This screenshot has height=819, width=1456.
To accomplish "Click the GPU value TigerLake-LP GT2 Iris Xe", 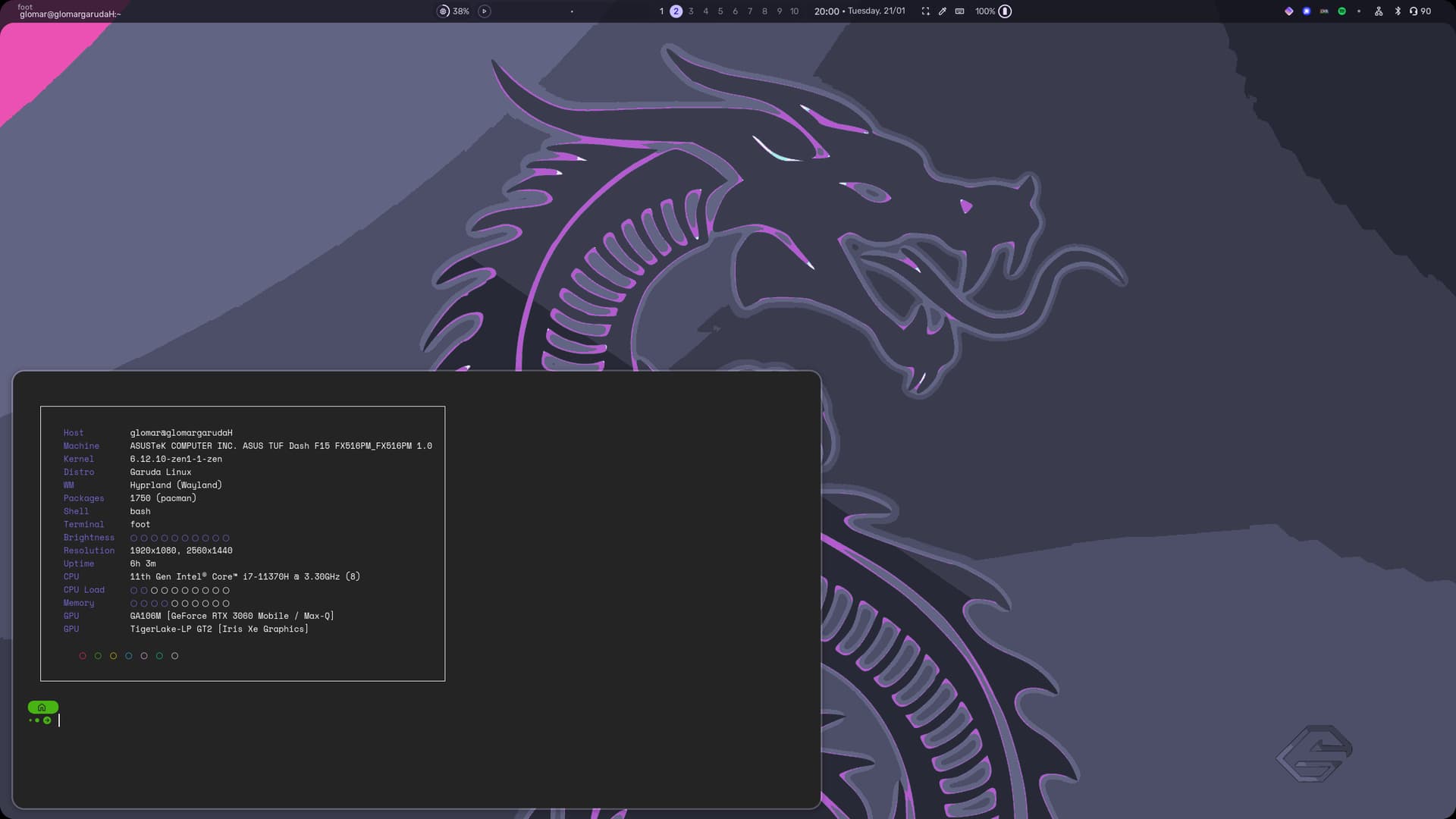I will (219, 629).
